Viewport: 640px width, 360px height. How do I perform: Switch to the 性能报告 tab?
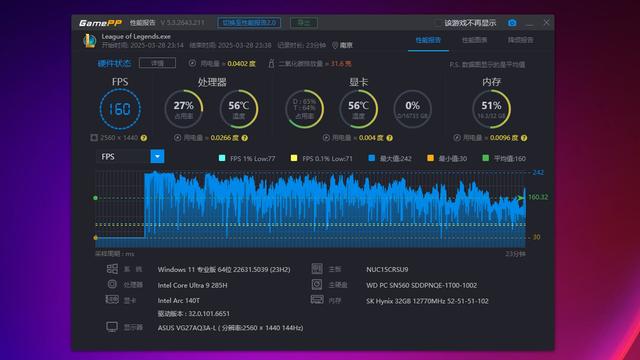coord(428,40)
